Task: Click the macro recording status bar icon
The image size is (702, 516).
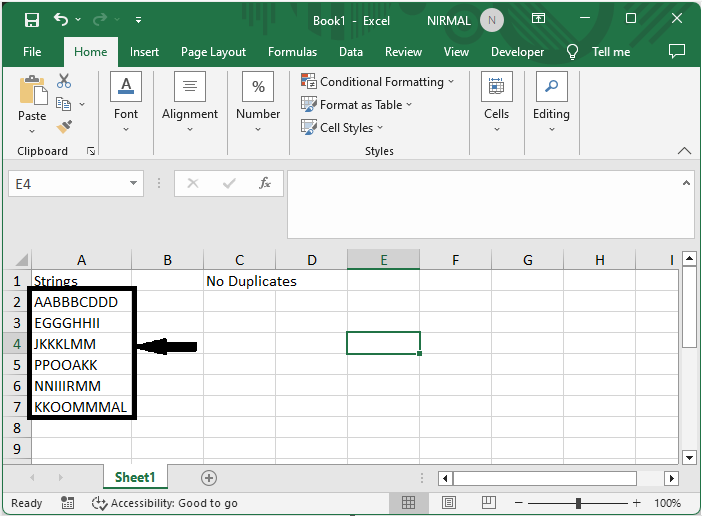Action: (x=68, y=503)
